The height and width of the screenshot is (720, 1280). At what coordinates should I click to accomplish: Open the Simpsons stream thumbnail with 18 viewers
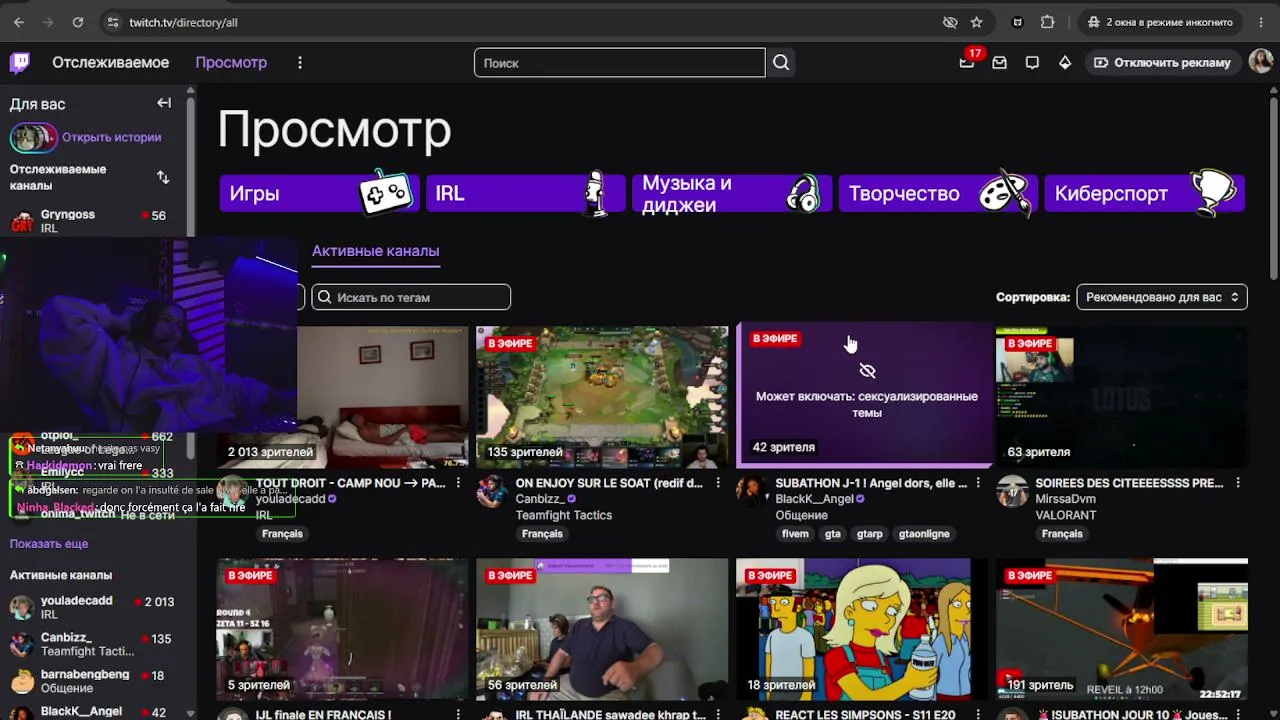click(862, 629)
